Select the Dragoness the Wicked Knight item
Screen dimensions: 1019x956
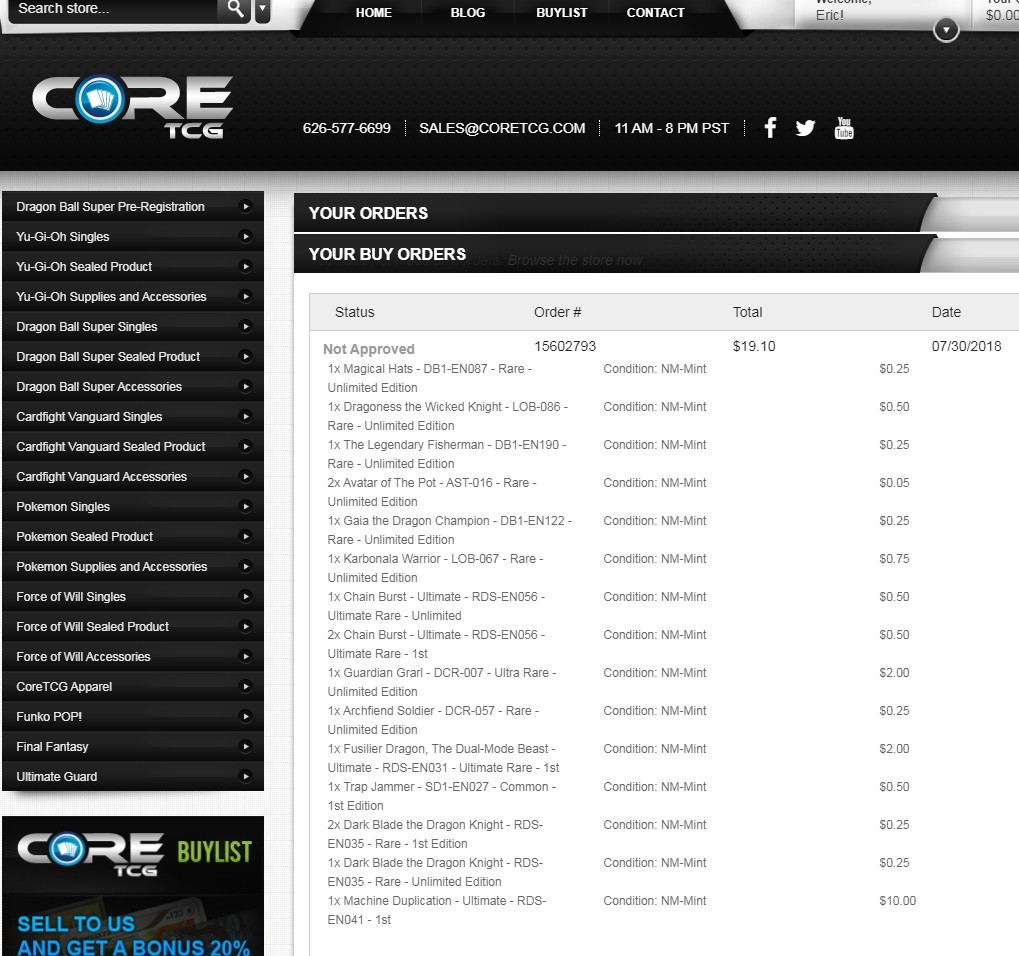pos(448,416)
